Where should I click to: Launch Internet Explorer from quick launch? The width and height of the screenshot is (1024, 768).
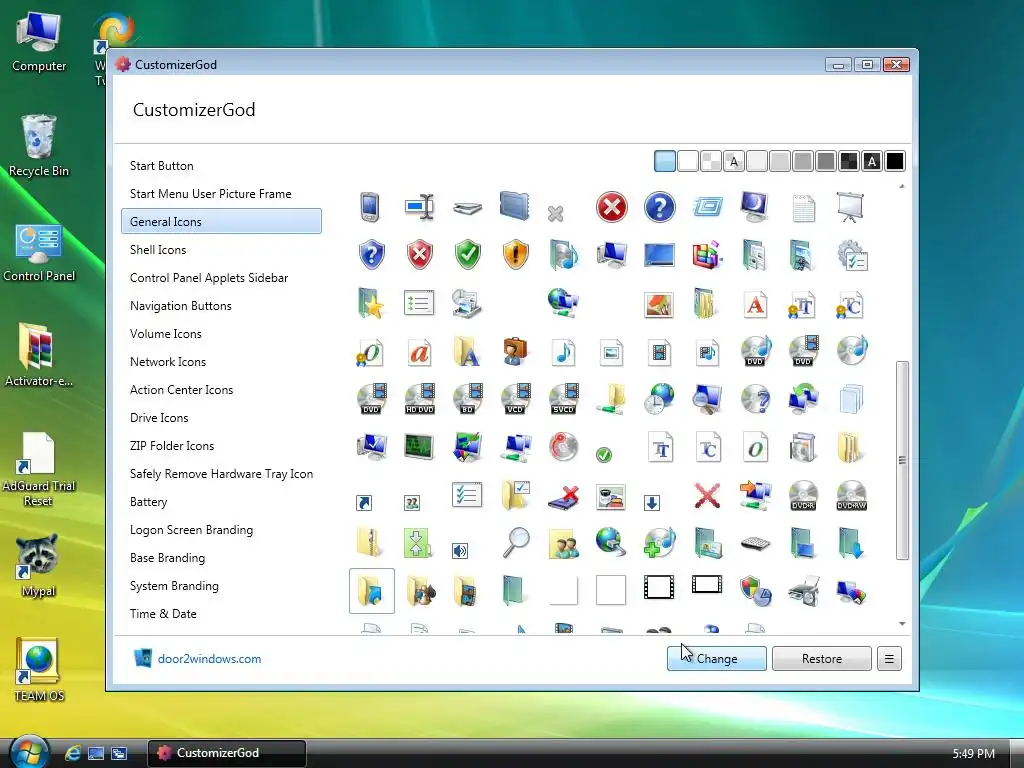click(x=72, y=753)
